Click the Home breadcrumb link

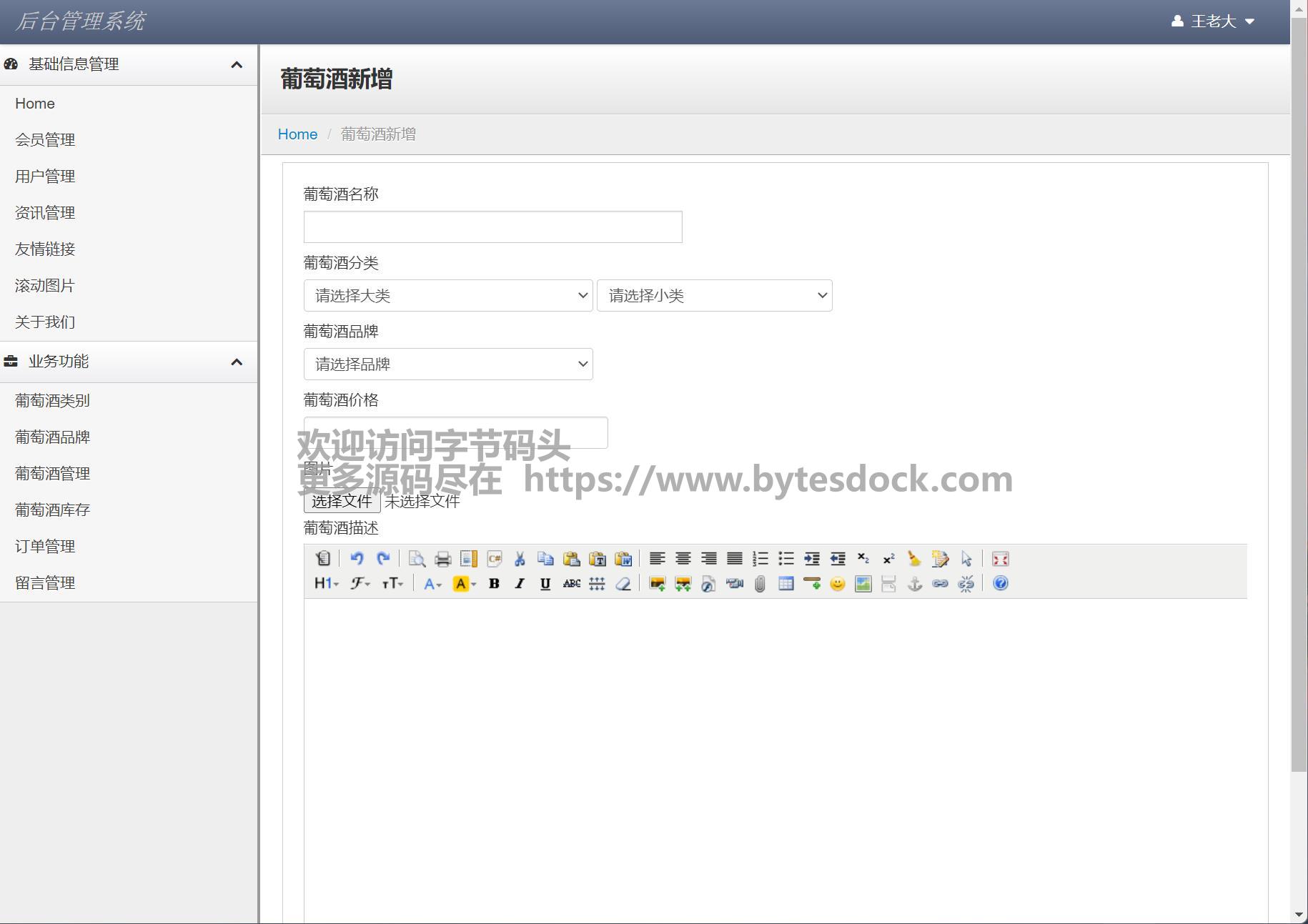(x=297, y=134)
